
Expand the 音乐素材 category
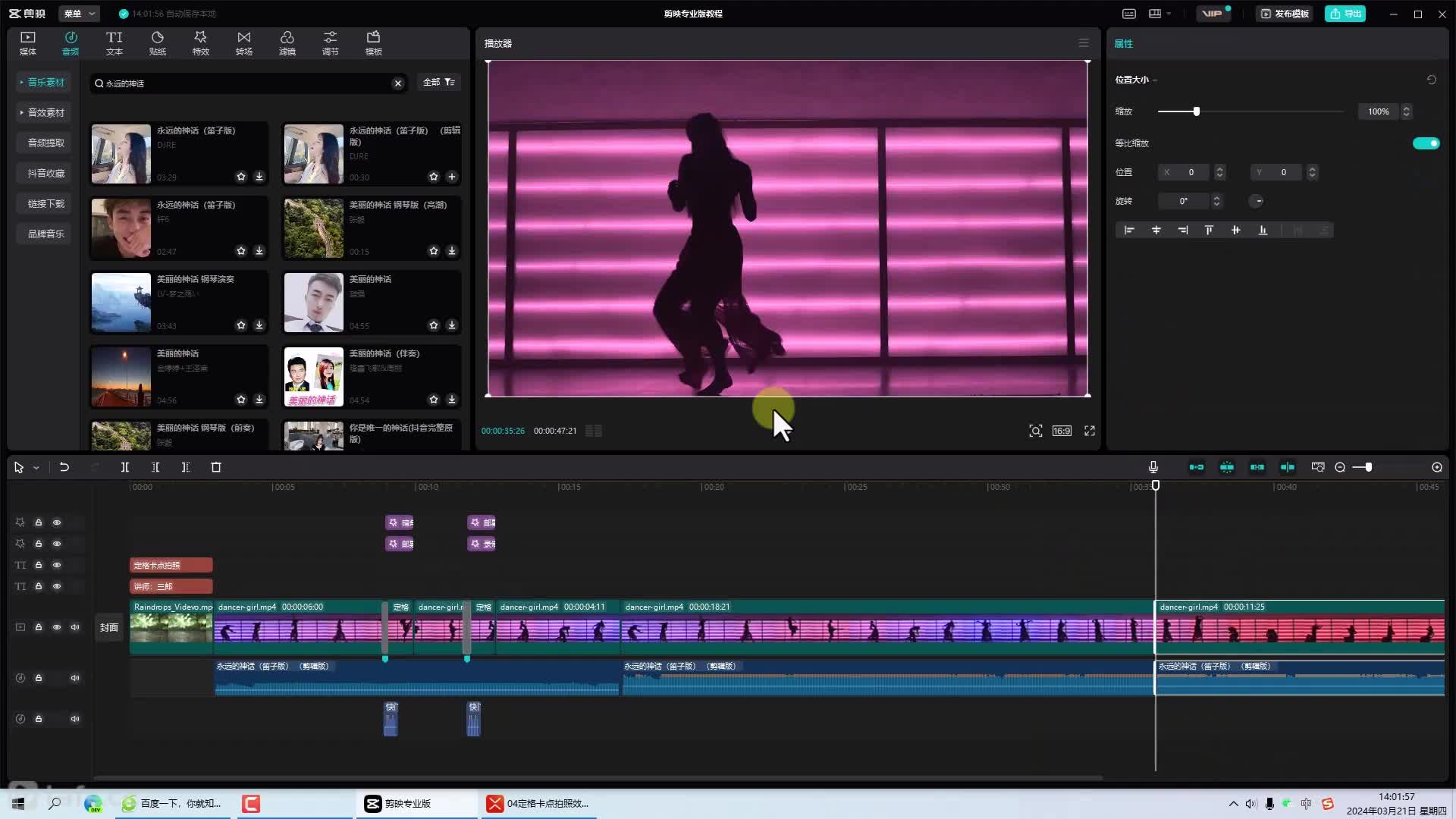click(x=43, y=82)
